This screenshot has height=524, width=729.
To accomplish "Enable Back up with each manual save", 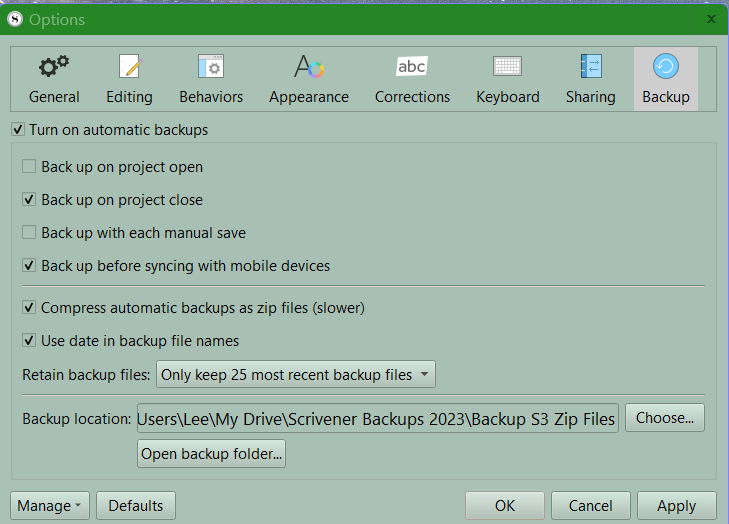I will point(30,233).
